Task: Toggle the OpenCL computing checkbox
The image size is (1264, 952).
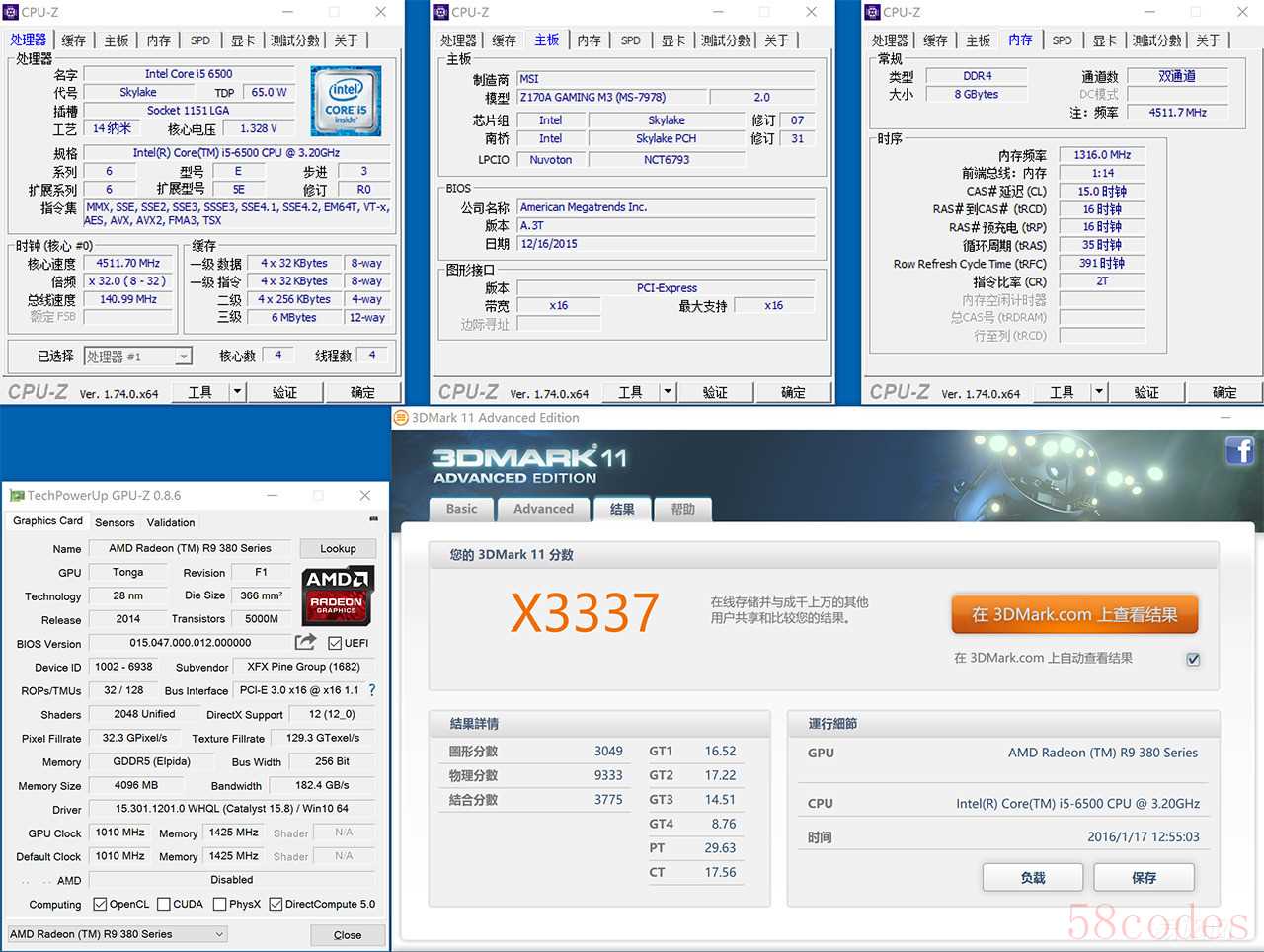Action: (100, 904)
